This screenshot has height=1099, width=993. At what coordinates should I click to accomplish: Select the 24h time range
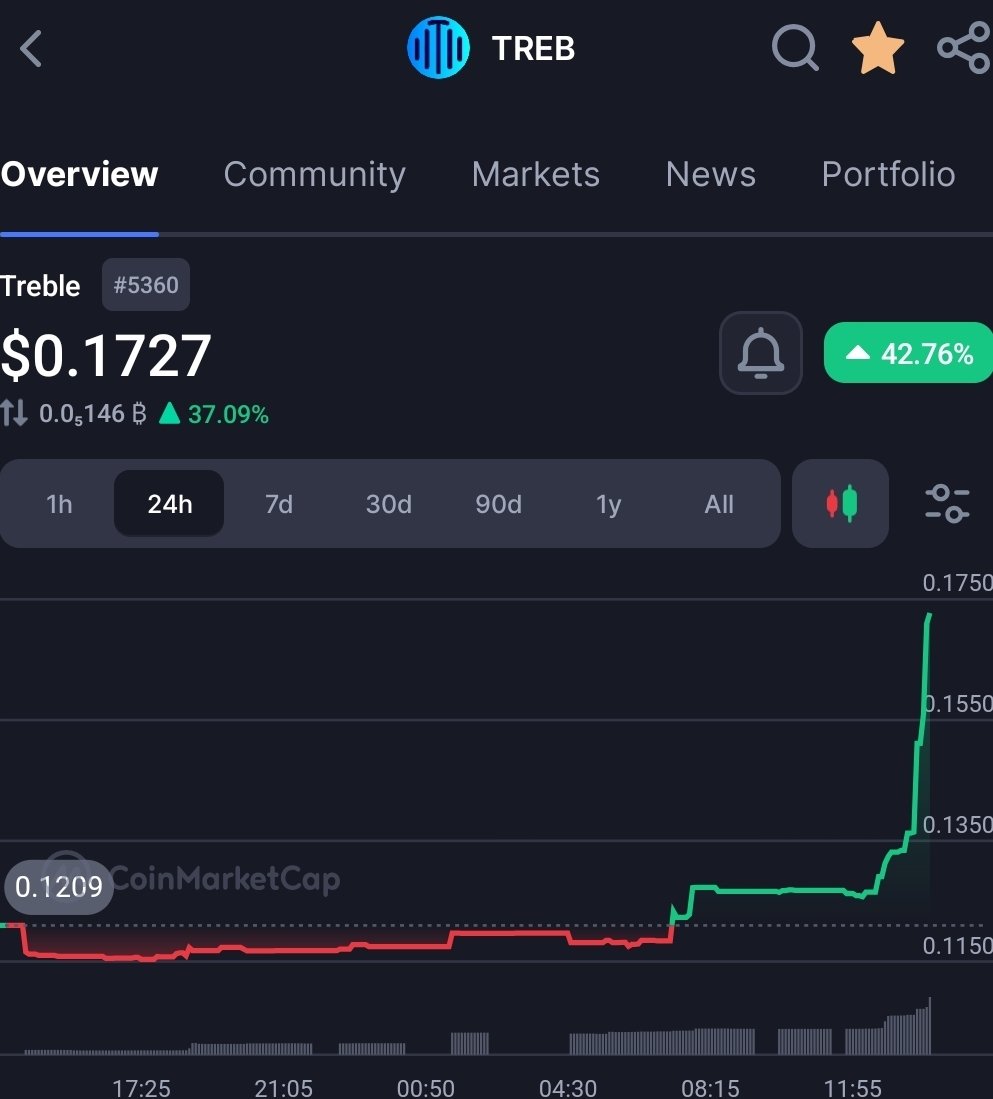(170, 504)
